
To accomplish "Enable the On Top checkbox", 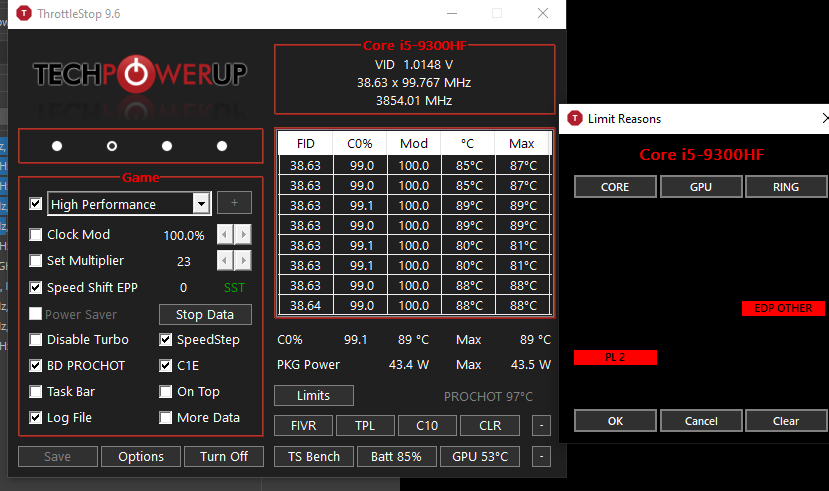I will pyautogui.click(x=165, y=392).
